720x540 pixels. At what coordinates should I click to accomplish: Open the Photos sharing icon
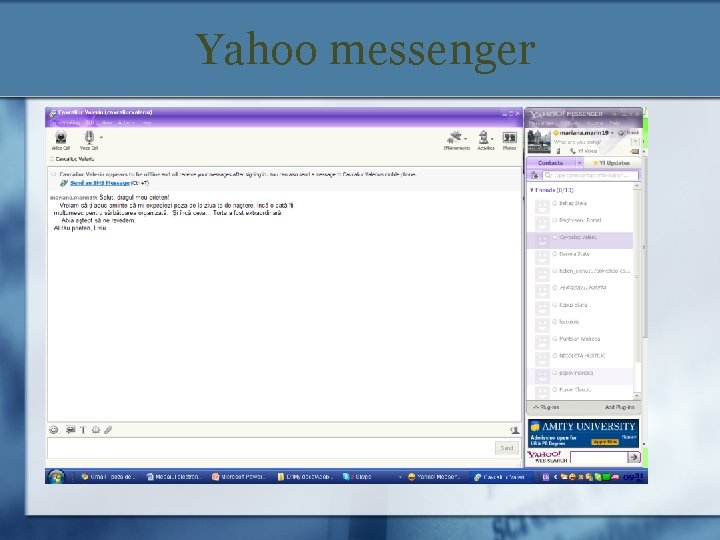coord(509,140)
